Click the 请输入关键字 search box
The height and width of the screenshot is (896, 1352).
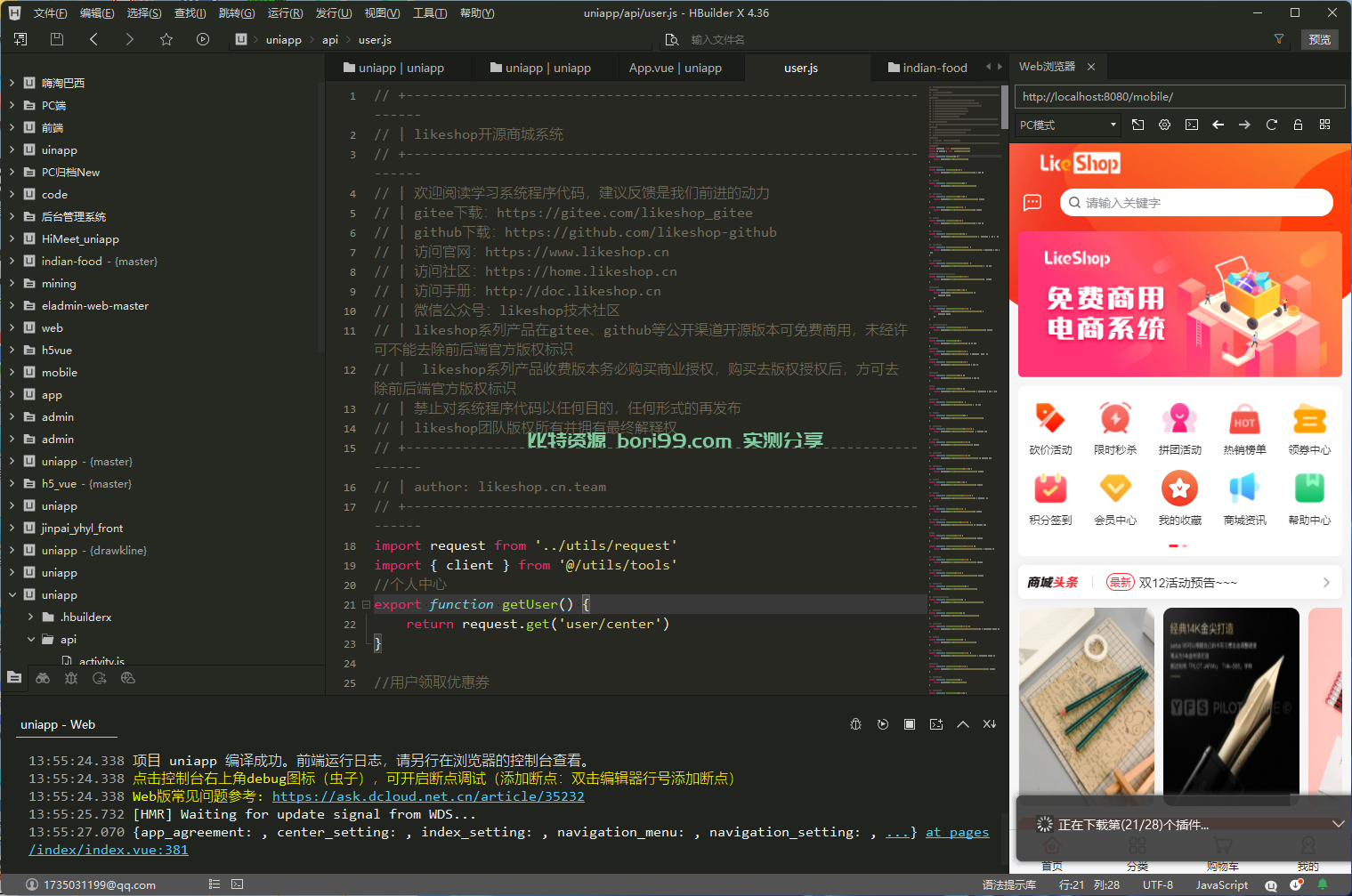pyautogui.click(x=1196, y=203)
